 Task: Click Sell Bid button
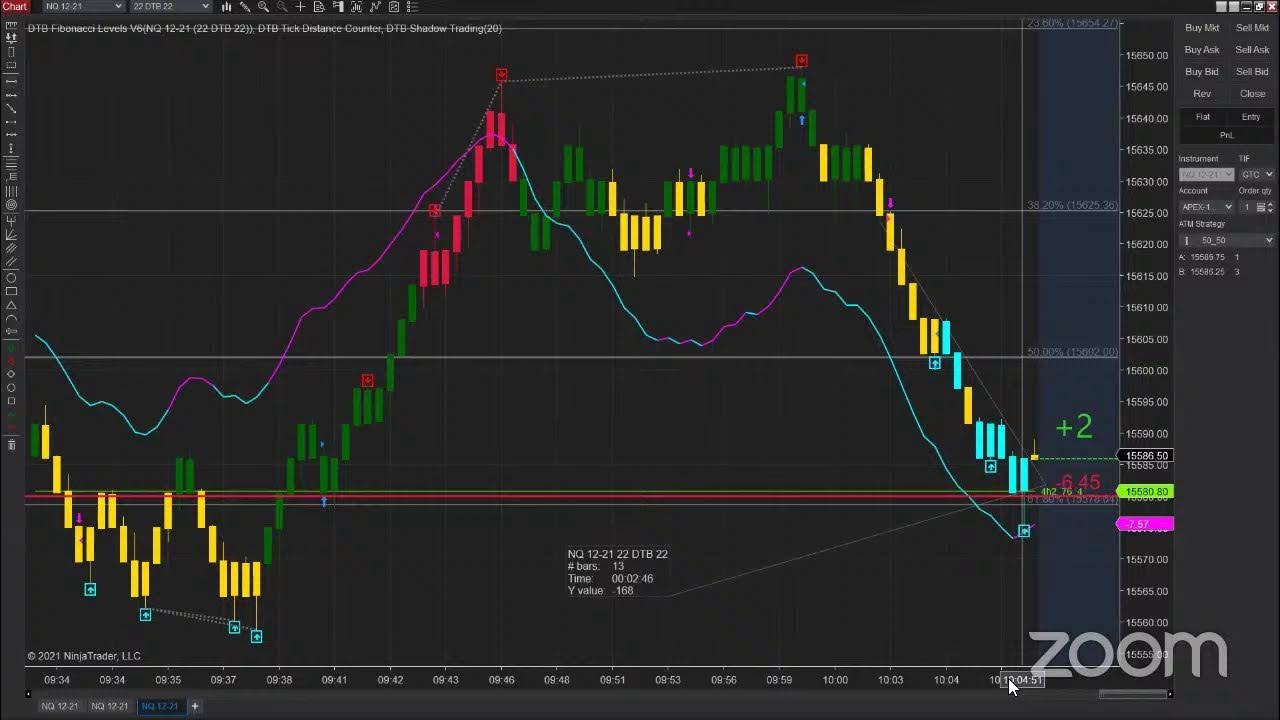click(1252, 72)
